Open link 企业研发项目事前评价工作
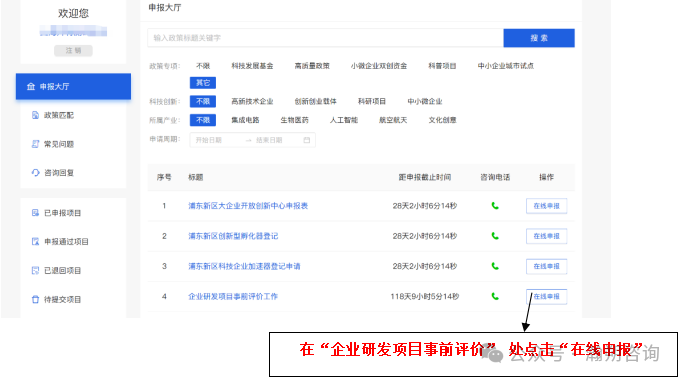Screen dimensions: 681x380 [x=233, y=296]
